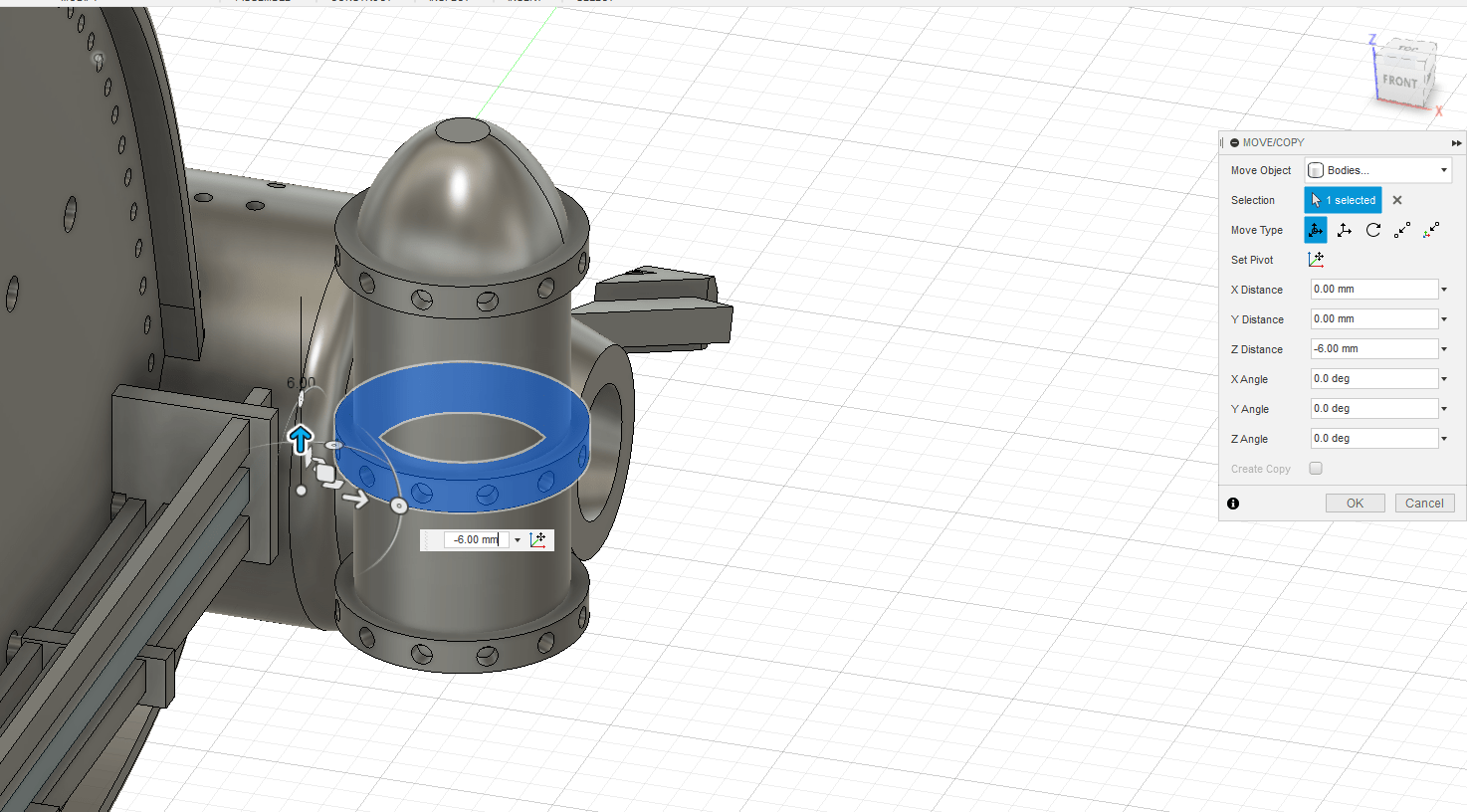Focus the X Distance input field
1467x812 pixels.
coord(1373,290)
